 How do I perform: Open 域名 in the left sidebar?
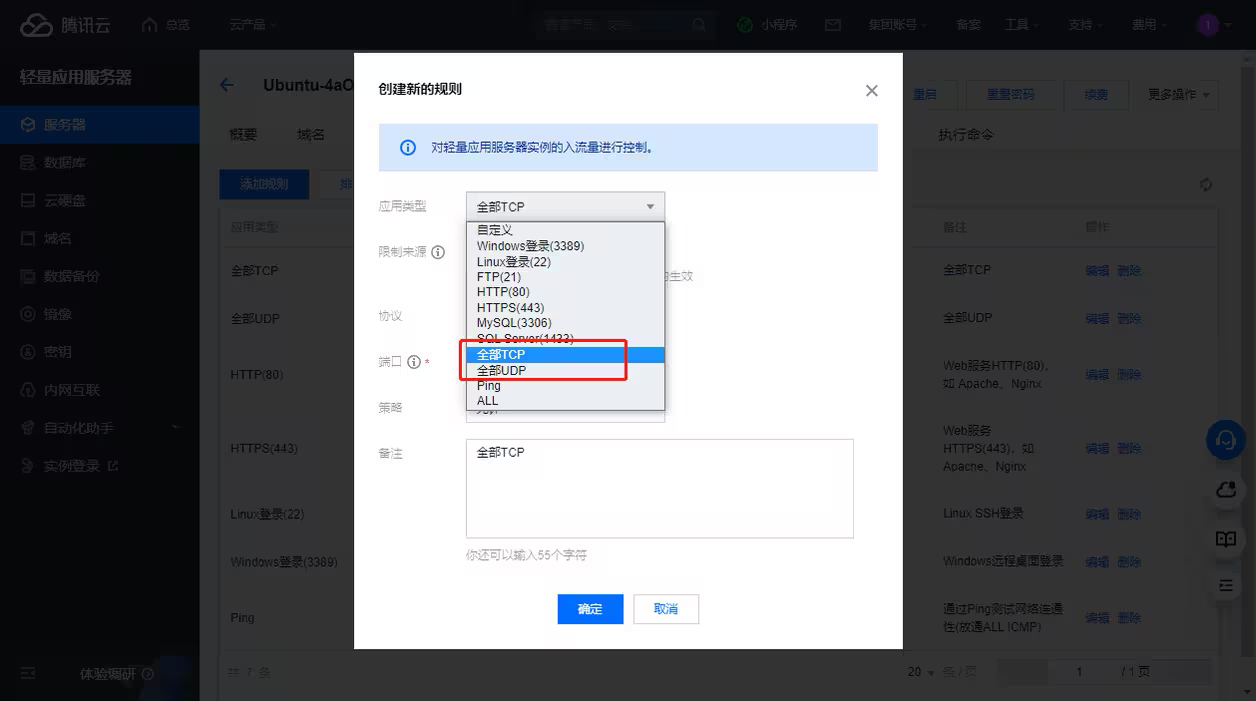(100, 239)
